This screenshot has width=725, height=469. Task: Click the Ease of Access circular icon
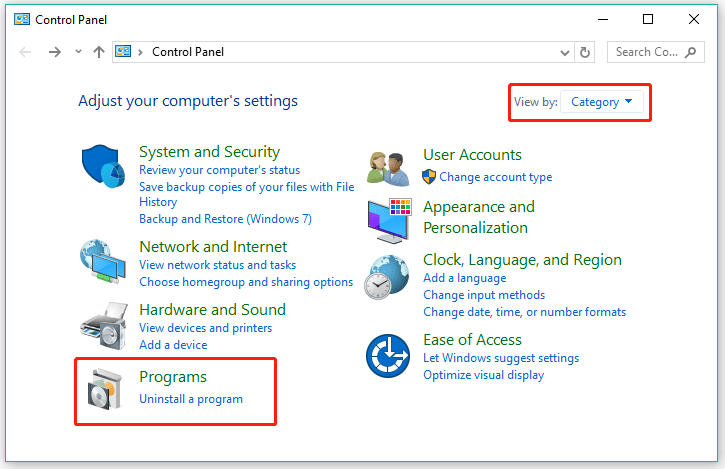coord(387,356)
